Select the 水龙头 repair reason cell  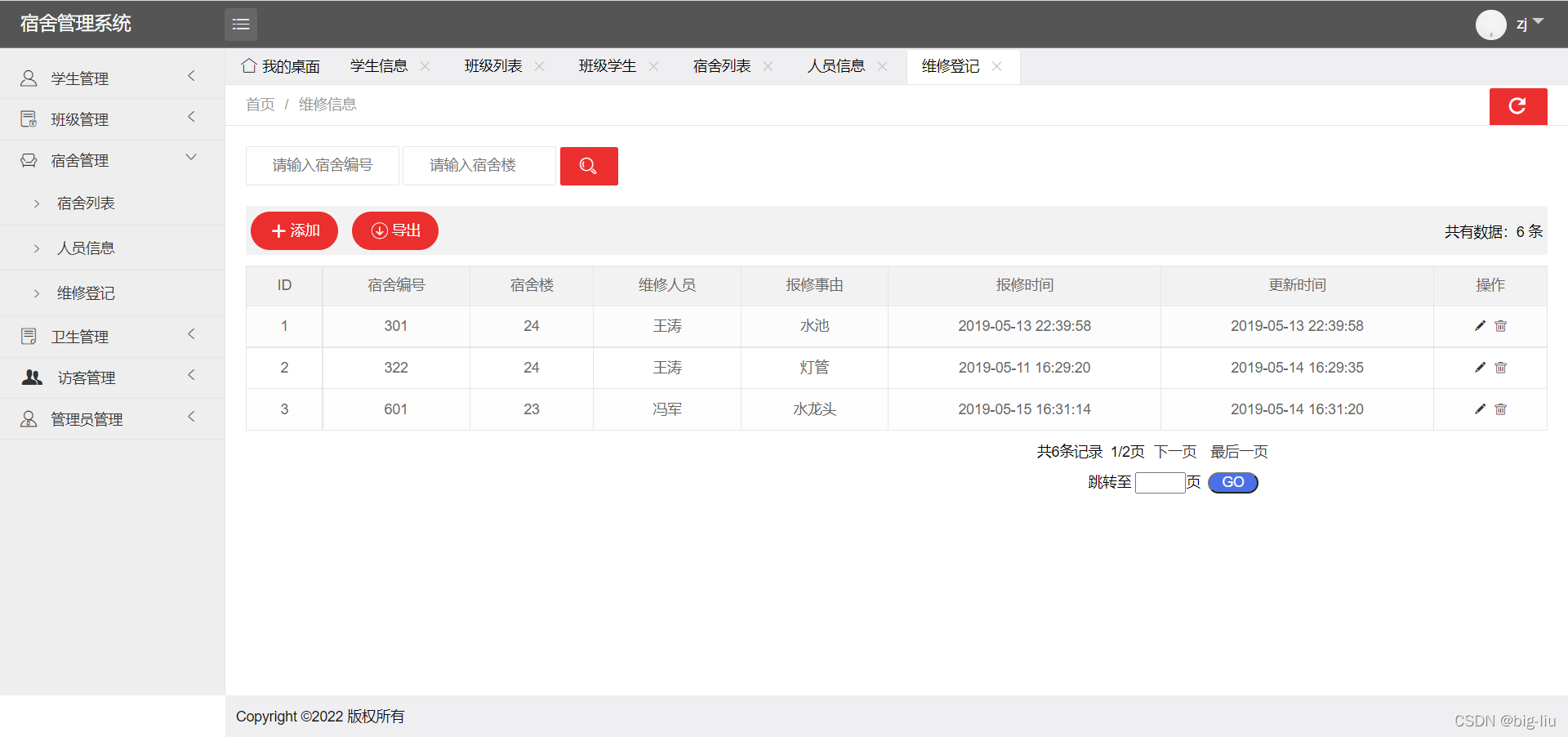814,409
